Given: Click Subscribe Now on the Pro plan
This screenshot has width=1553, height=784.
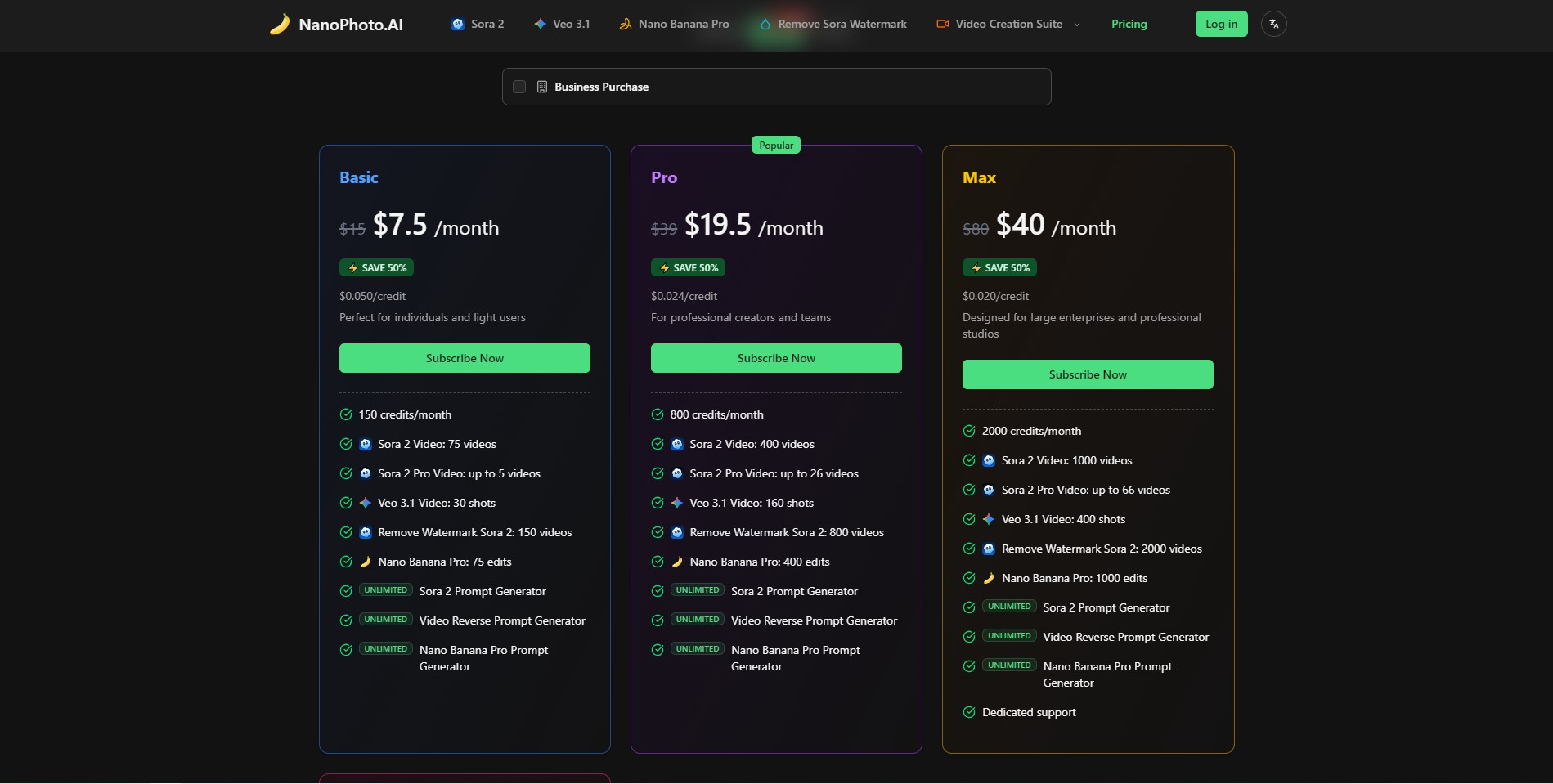Looking at the screenshot, I should (x=775, y=357).
